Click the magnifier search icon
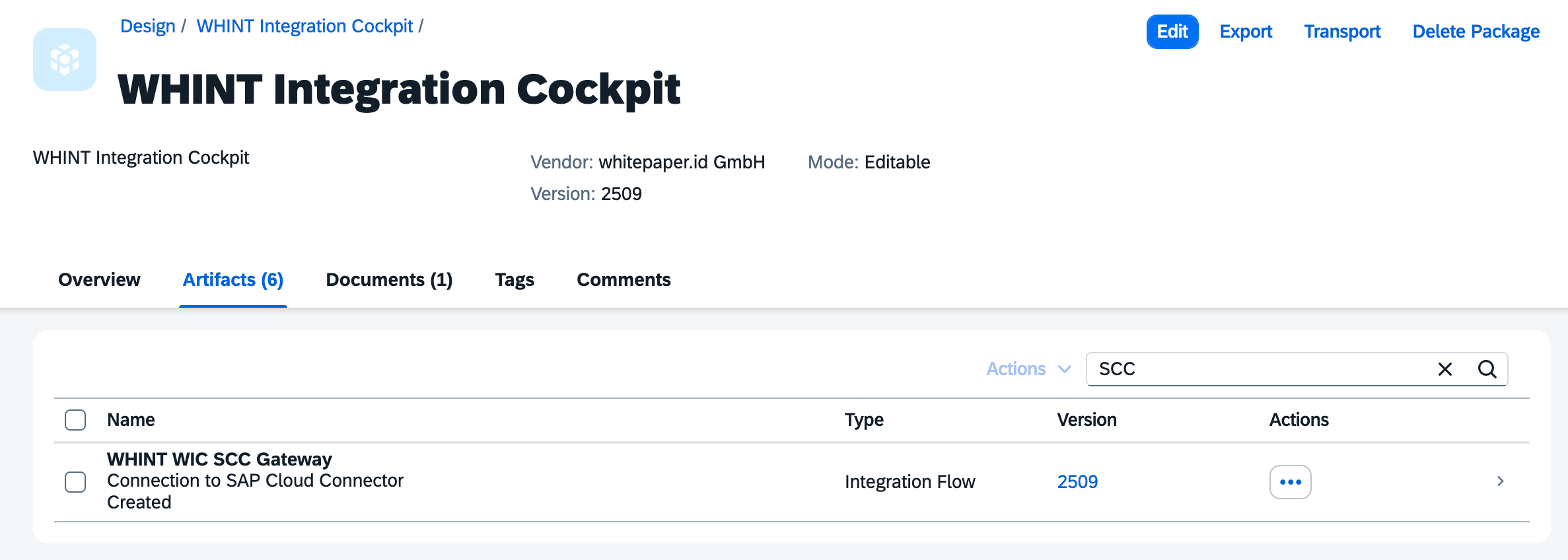The height and width of the screenshot is (560, 1568). point(1487,369)
